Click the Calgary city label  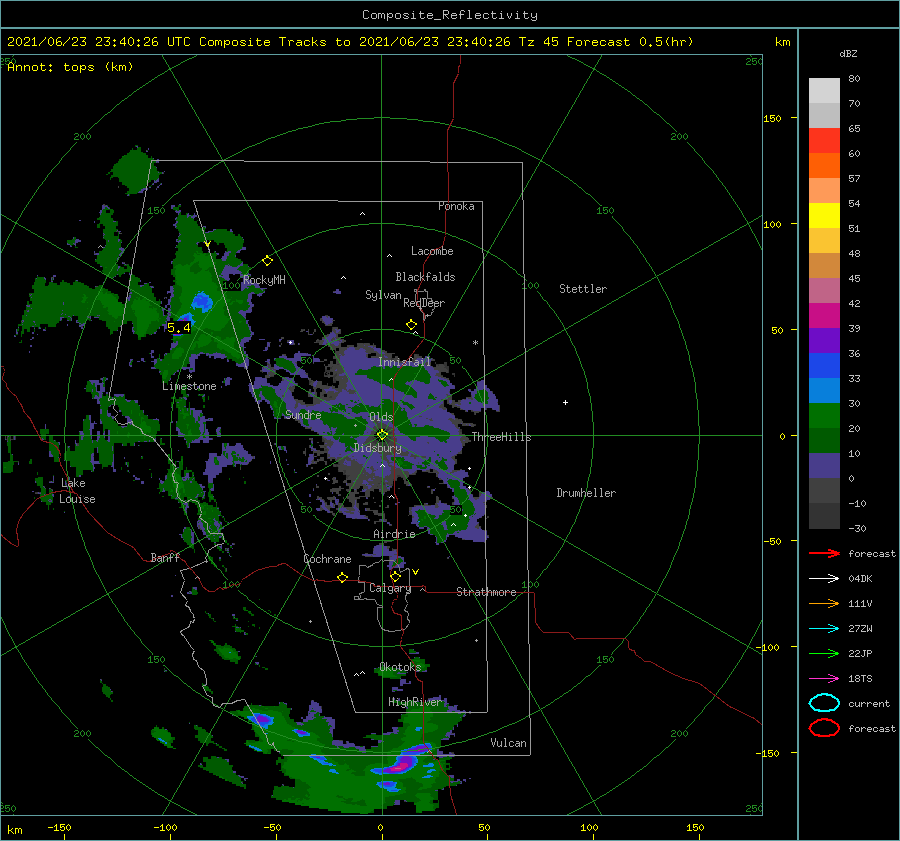[x=390, y=588]
